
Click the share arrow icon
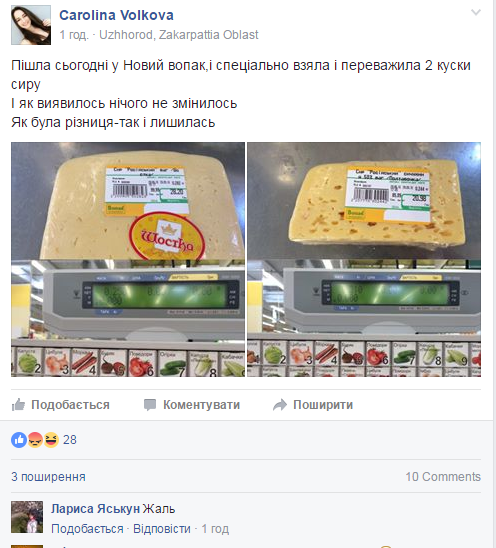pos(280,405)
